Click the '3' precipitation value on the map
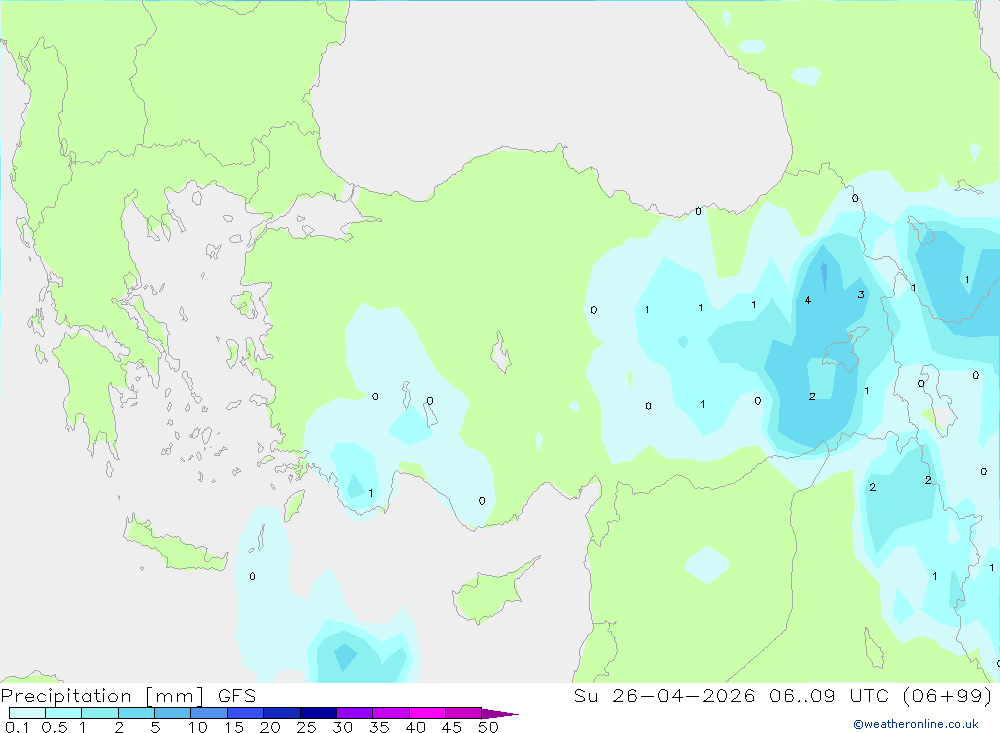Screen dimensions: 1000x733 click(x=861, y=294)
